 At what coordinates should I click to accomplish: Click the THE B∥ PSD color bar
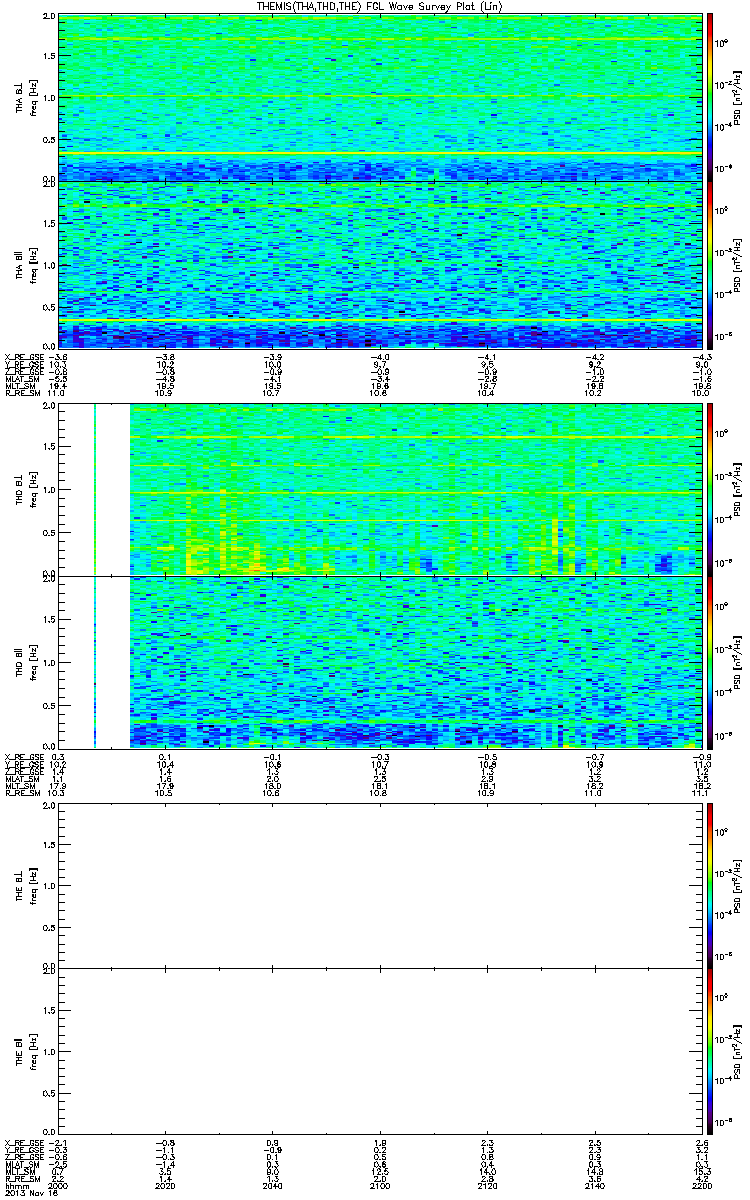(x=709, y=1050)
